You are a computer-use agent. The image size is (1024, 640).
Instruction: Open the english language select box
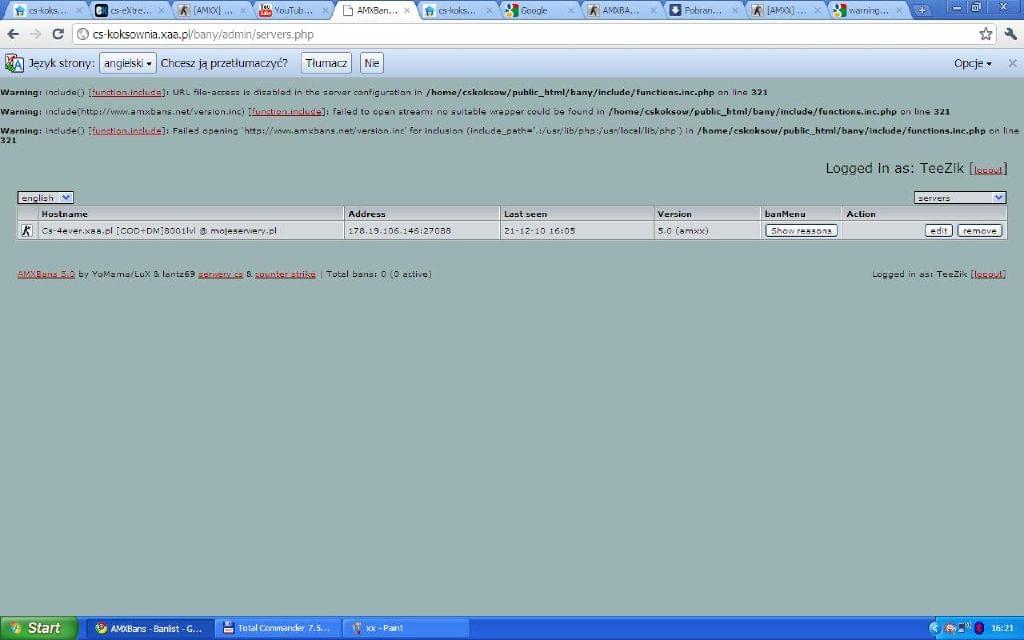point(46,197)
